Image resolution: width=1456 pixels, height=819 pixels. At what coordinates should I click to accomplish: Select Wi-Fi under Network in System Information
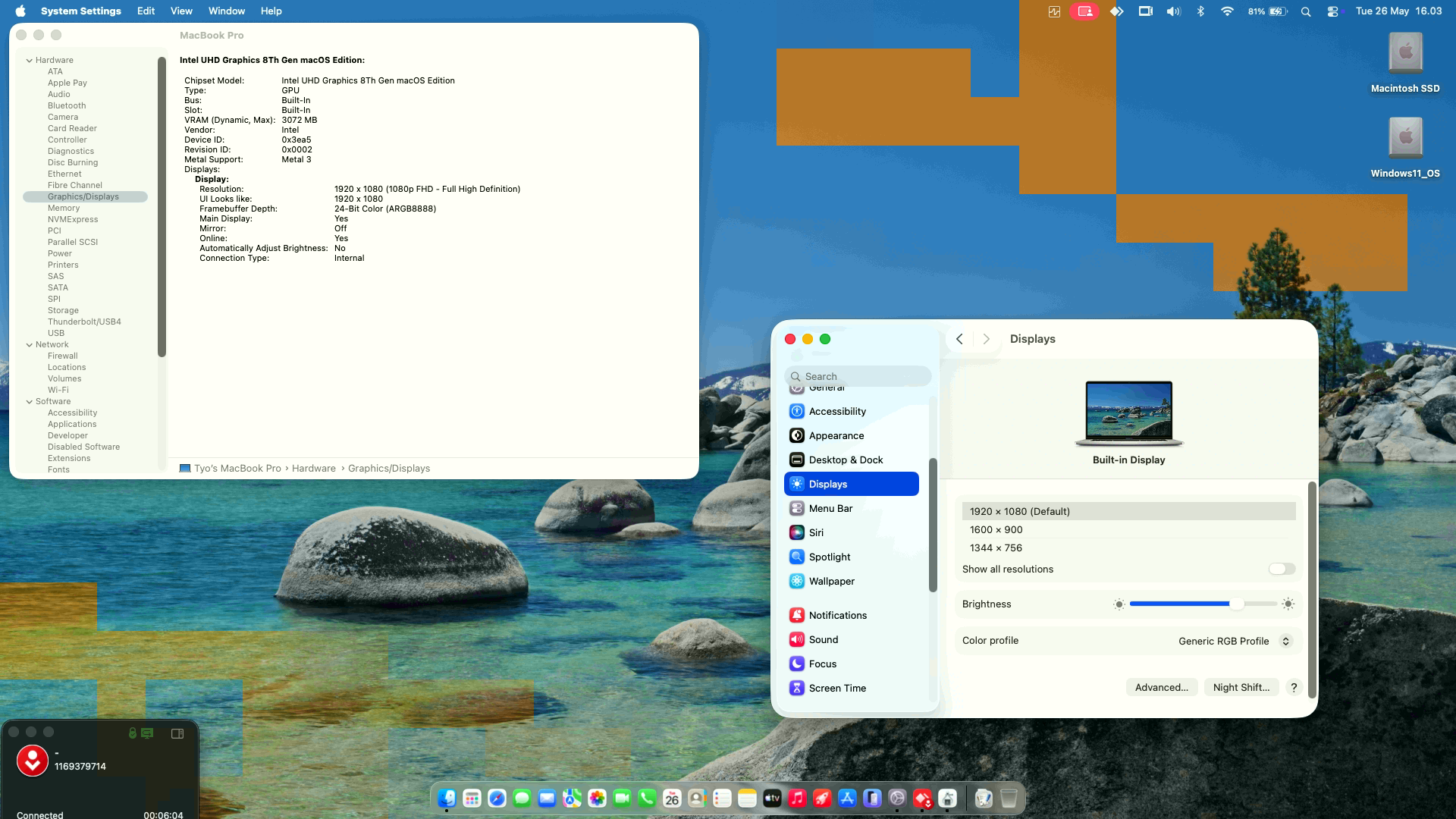(86, 390)
